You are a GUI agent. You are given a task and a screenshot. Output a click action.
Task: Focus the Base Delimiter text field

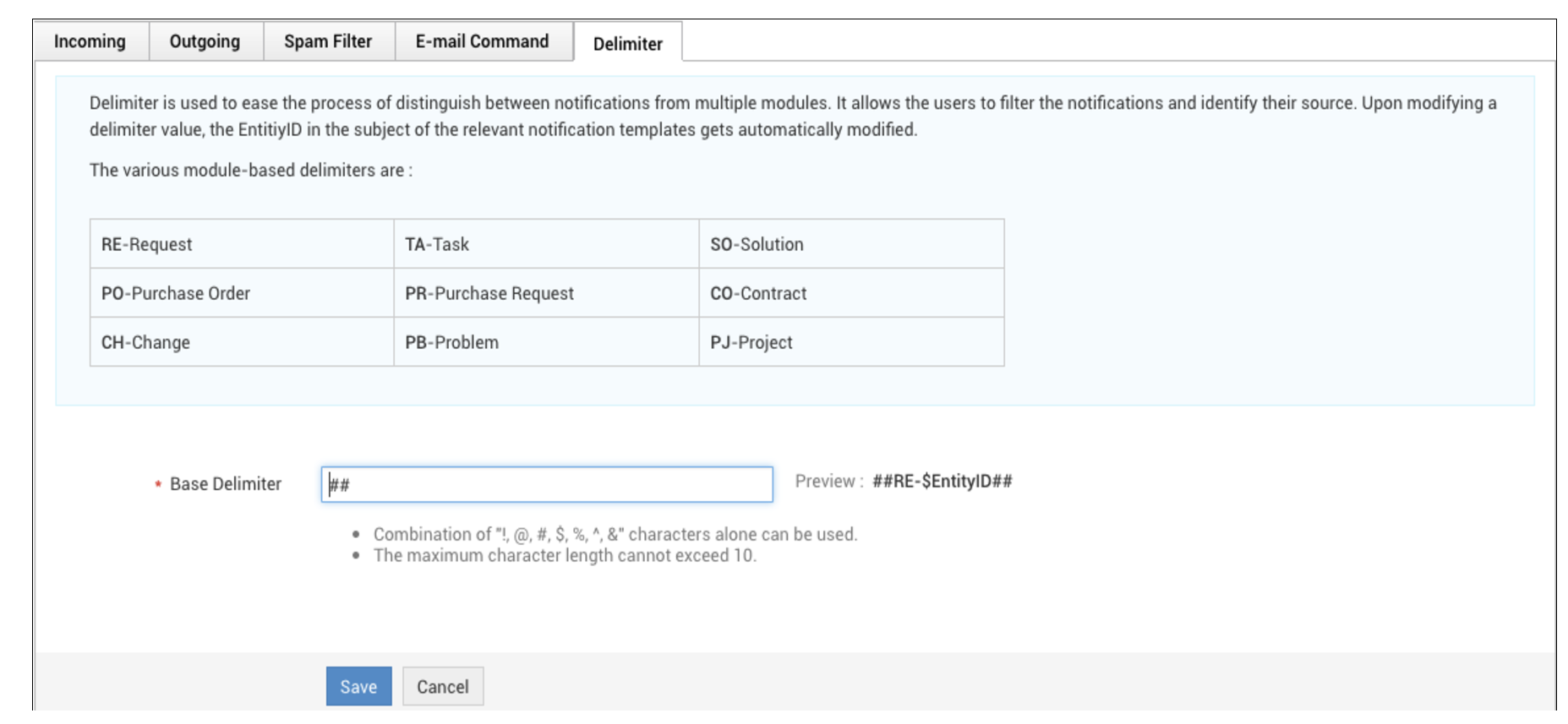coord(547,484)
